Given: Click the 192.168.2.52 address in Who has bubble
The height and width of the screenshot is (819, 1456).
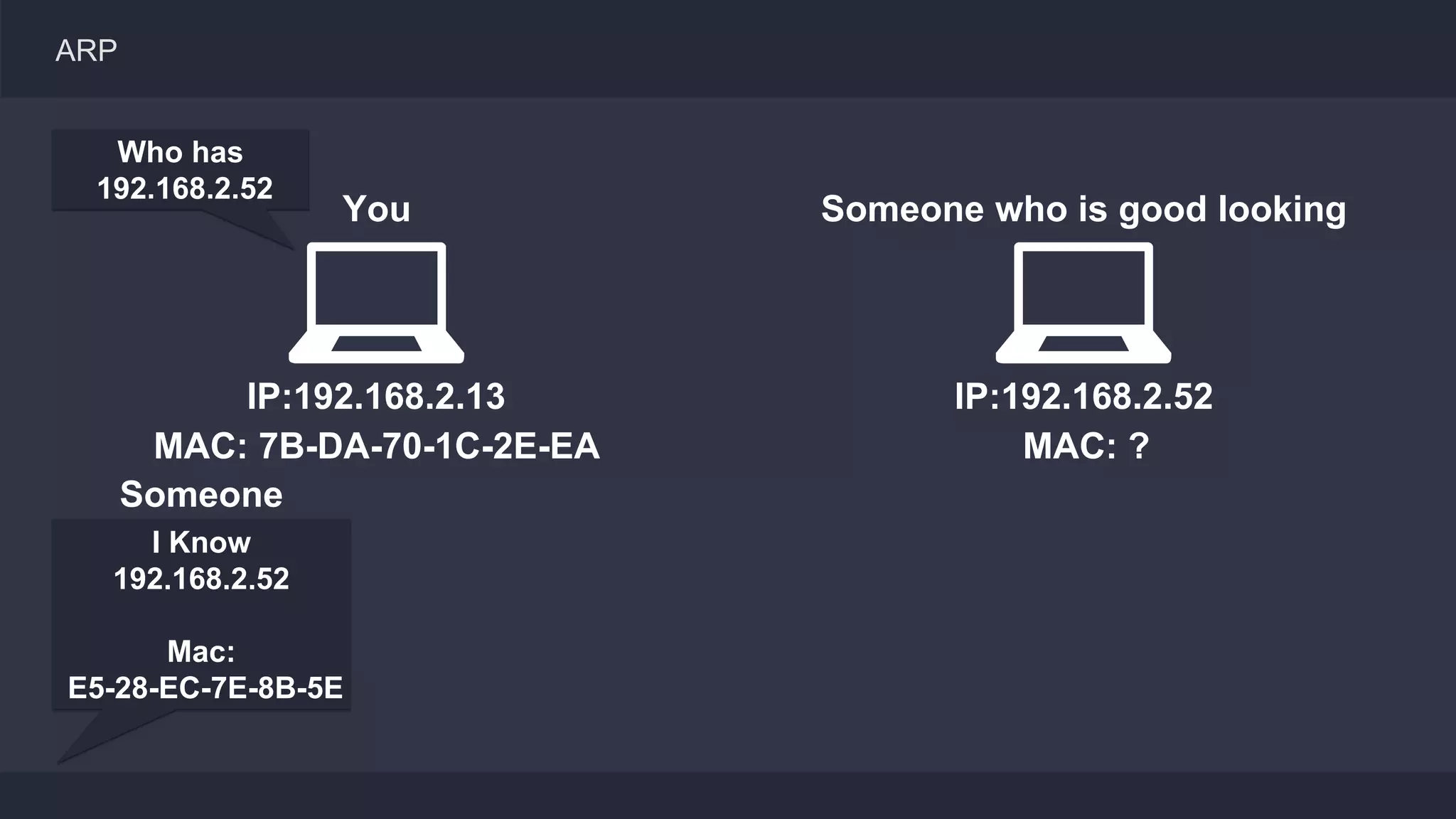Looking at the screenshot, I should pyautogui.click(x=185, y=188).
